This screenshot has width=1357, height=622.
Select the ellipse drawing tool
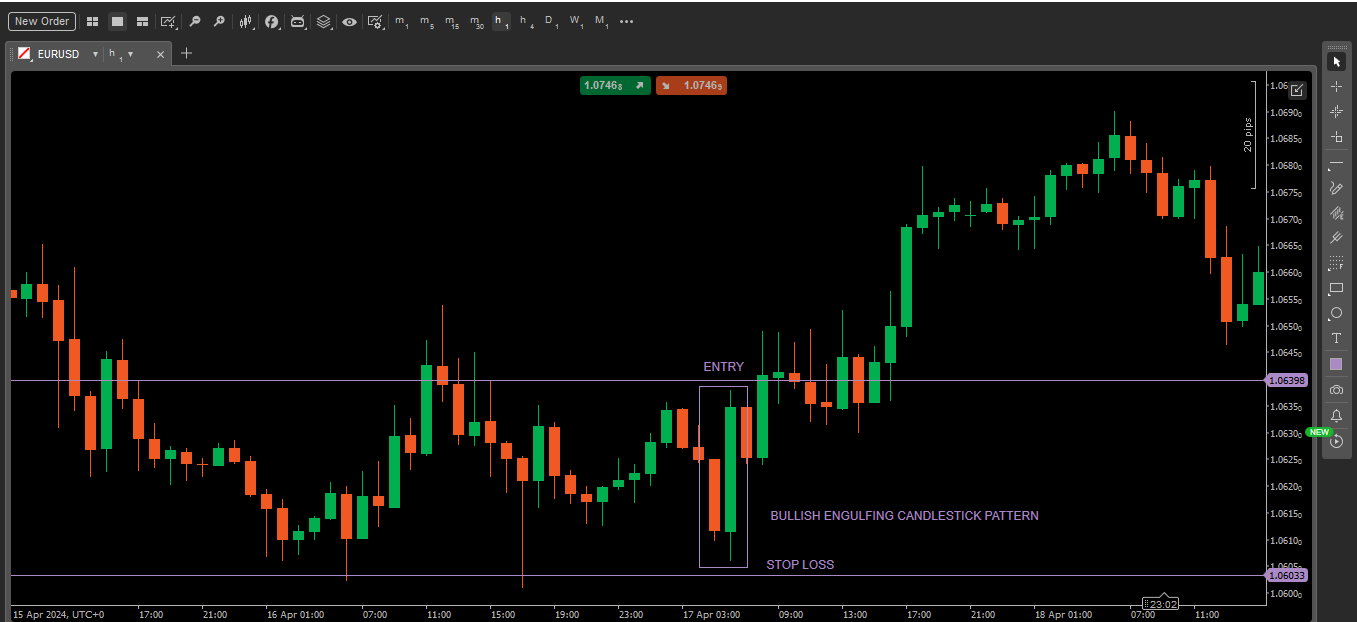point(1336,313)
